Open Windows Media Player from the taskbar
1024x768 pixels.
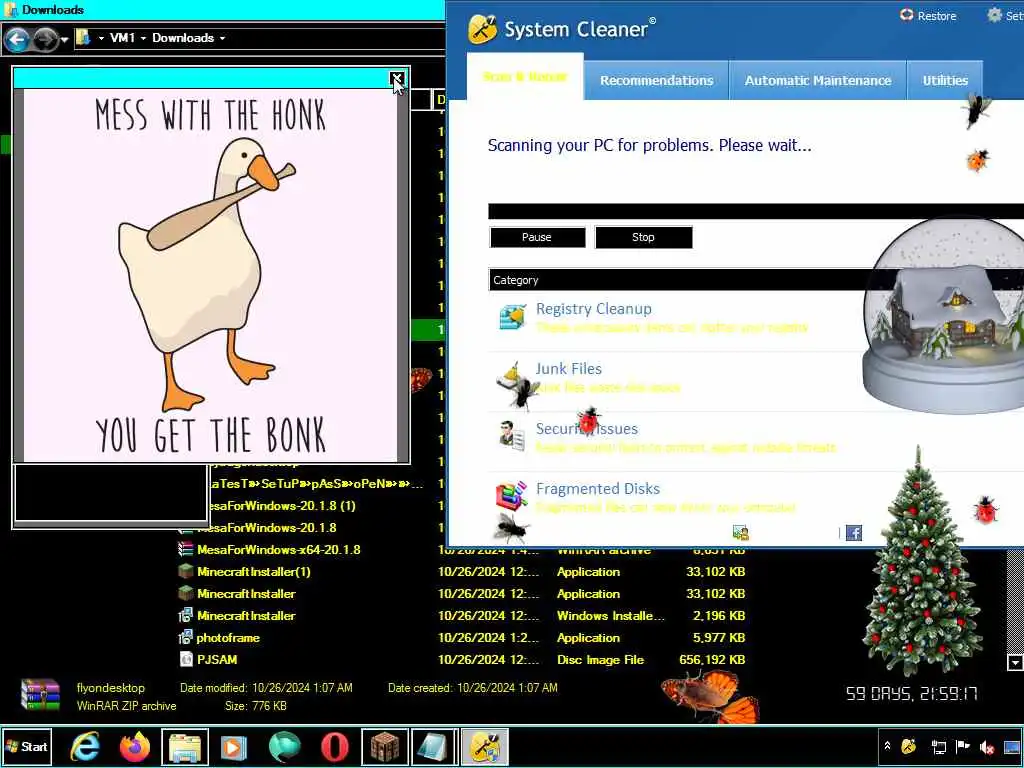point(234,746)
